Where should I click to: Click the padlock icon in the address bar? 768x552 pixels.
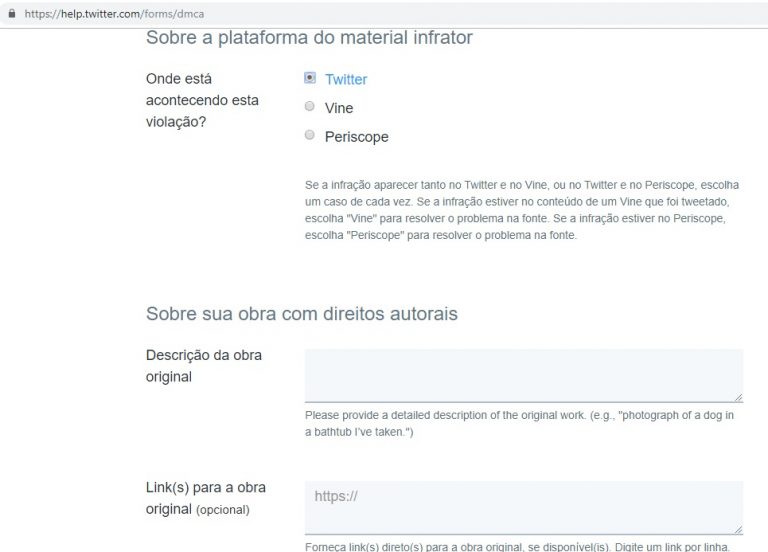(12, 15)
